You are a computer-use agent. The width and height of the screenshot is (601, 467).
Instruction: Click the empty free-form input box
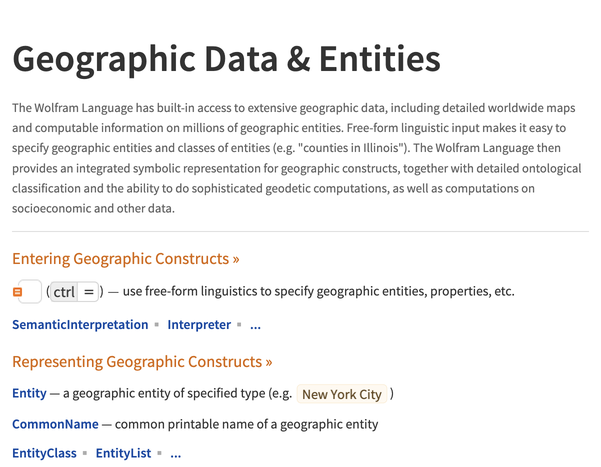(31, 292)
